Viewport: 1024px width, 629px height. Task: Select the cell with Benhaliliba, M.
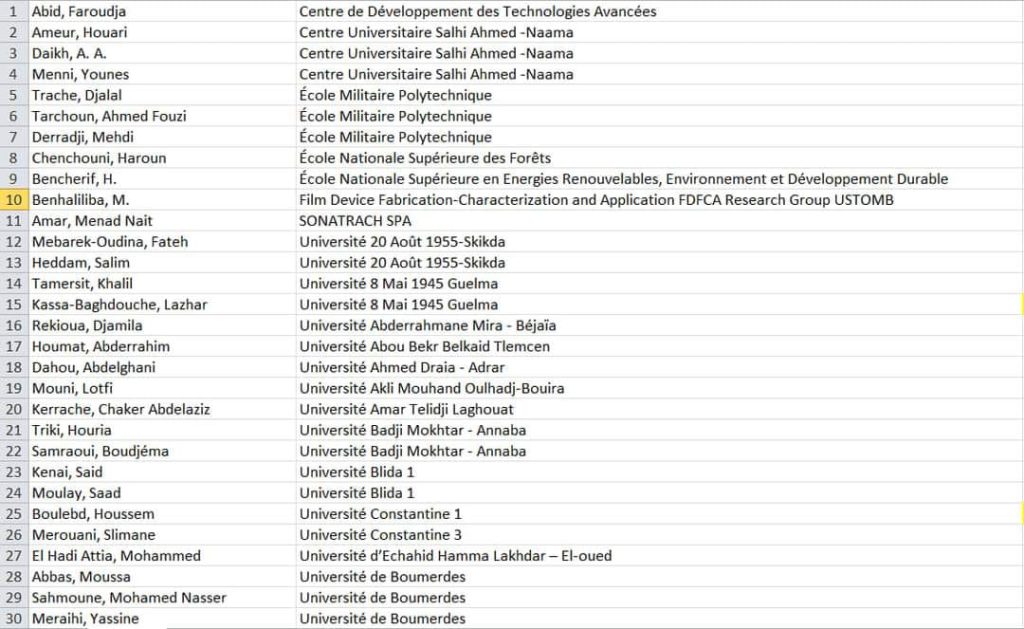click(x=162, y=200)
